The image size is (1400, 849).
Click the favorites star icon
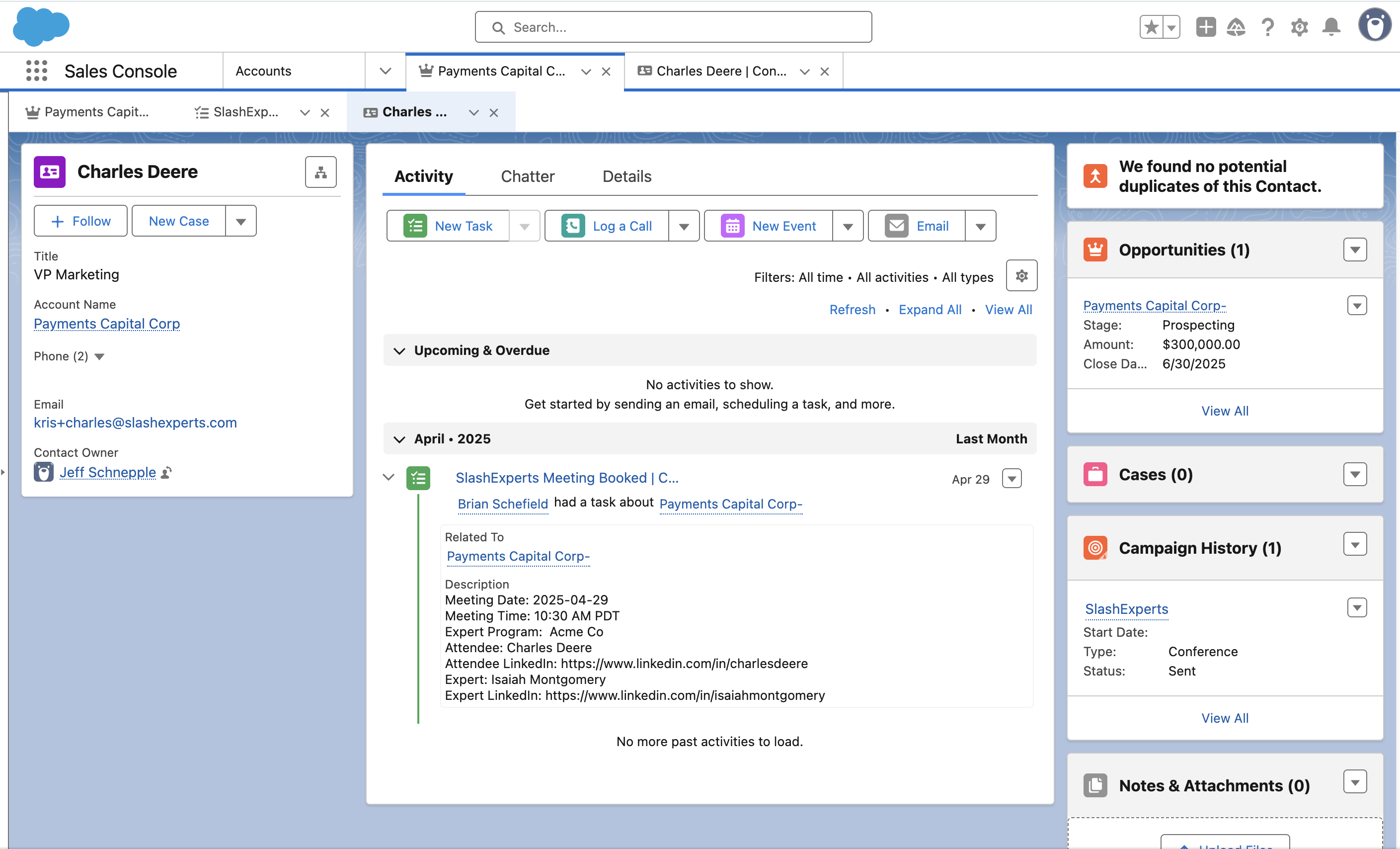[1151, 27]
